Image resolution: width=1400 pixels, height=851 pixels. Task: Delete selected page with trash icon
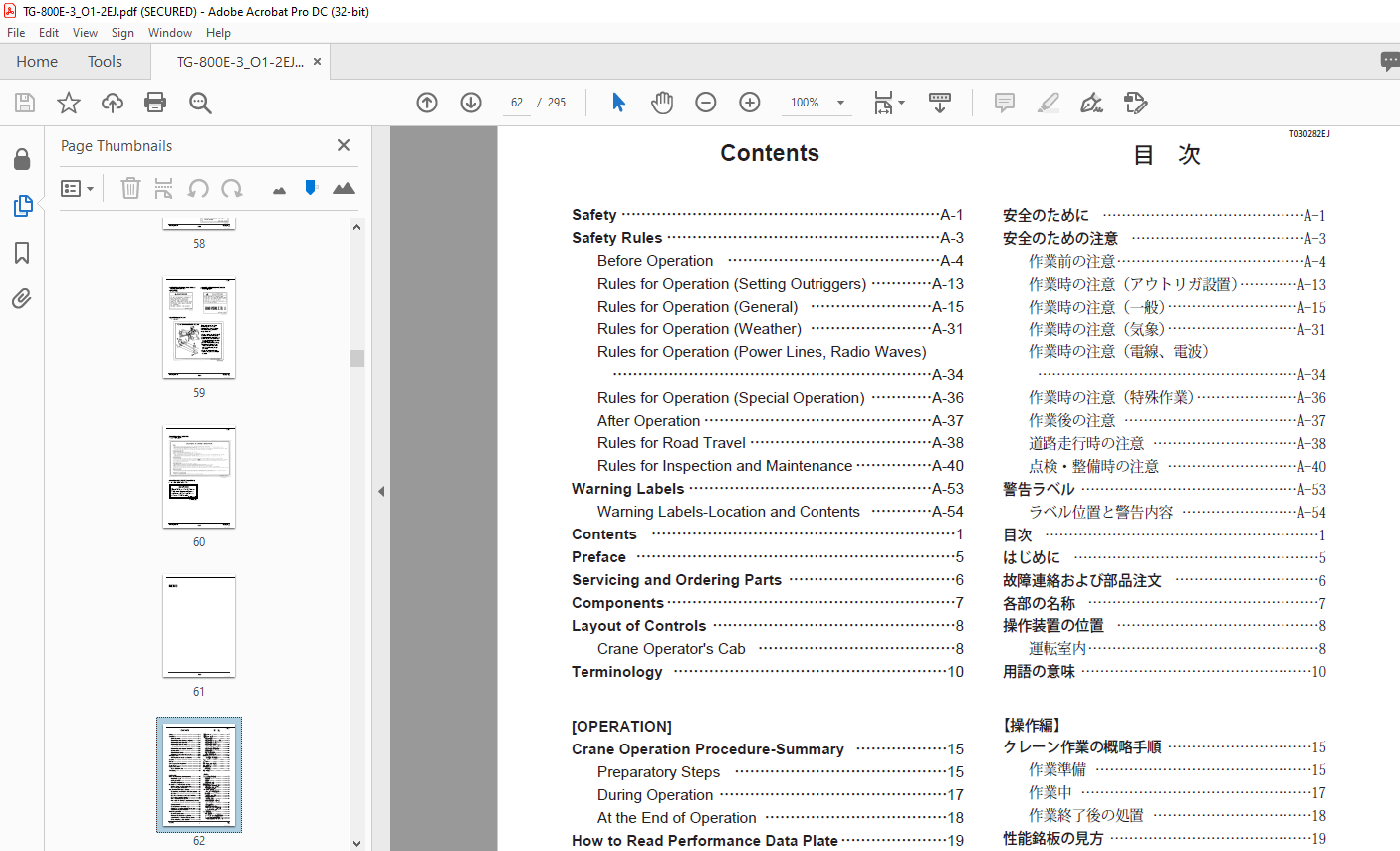[130, 188]
